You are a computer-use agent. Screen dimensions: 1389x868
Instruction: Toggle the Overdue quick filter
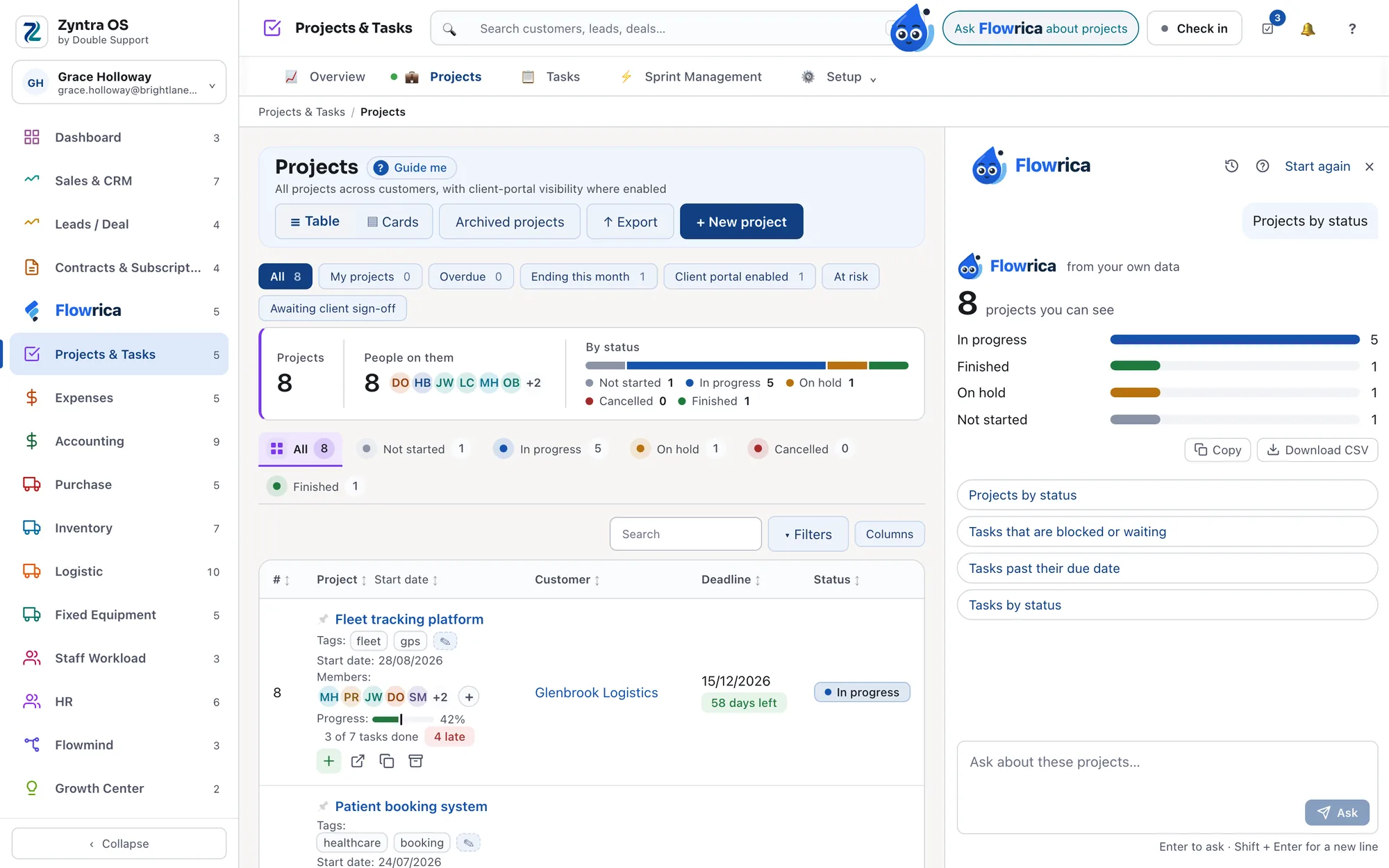[x=471, y=276]
